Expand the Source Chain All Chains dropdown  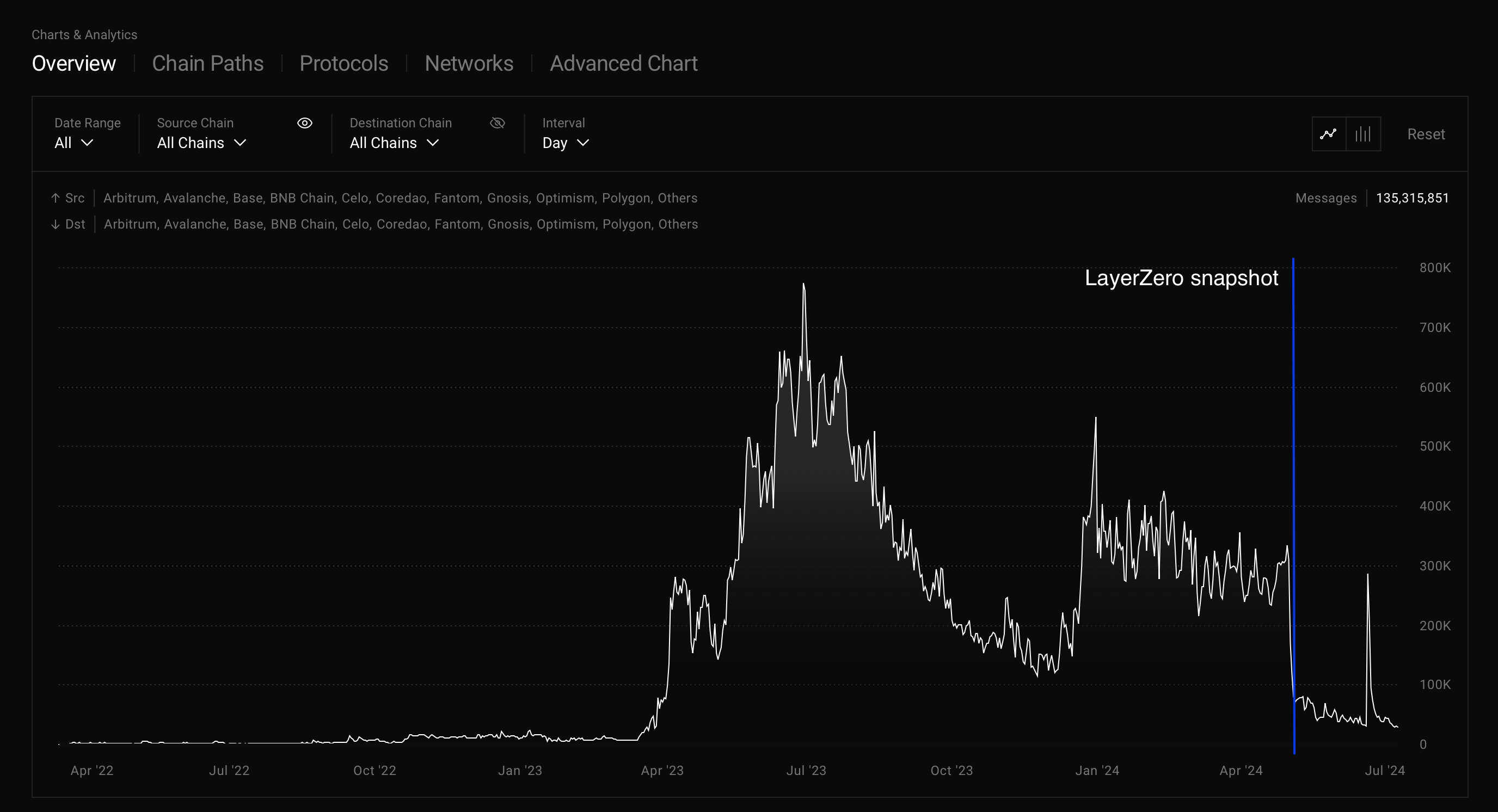pyautogui.click(x=201, y=143)
